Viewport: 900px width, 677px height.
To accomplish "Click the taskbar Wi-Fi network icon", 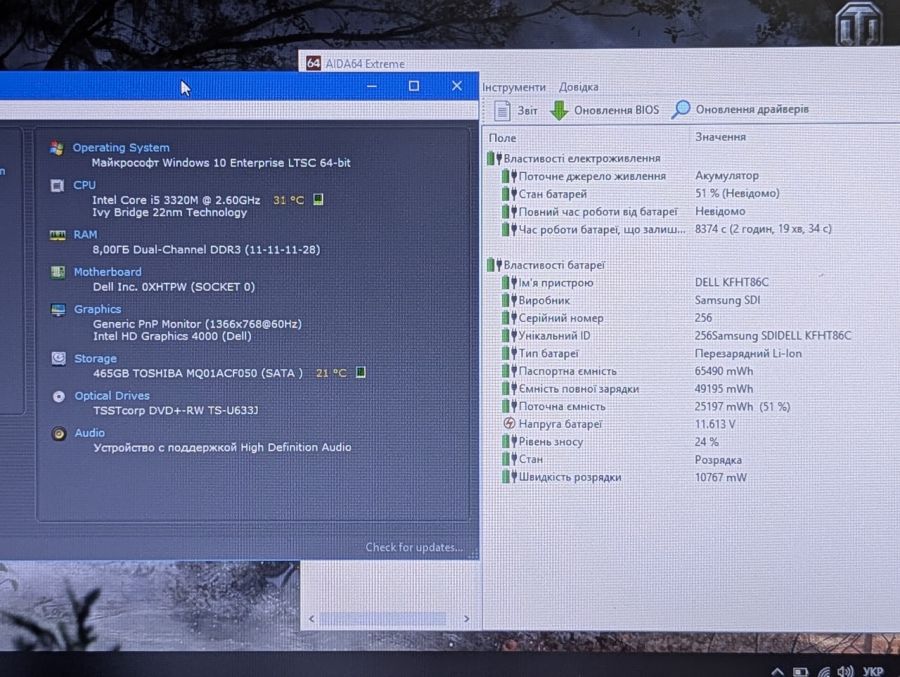I will coord(823,671).
